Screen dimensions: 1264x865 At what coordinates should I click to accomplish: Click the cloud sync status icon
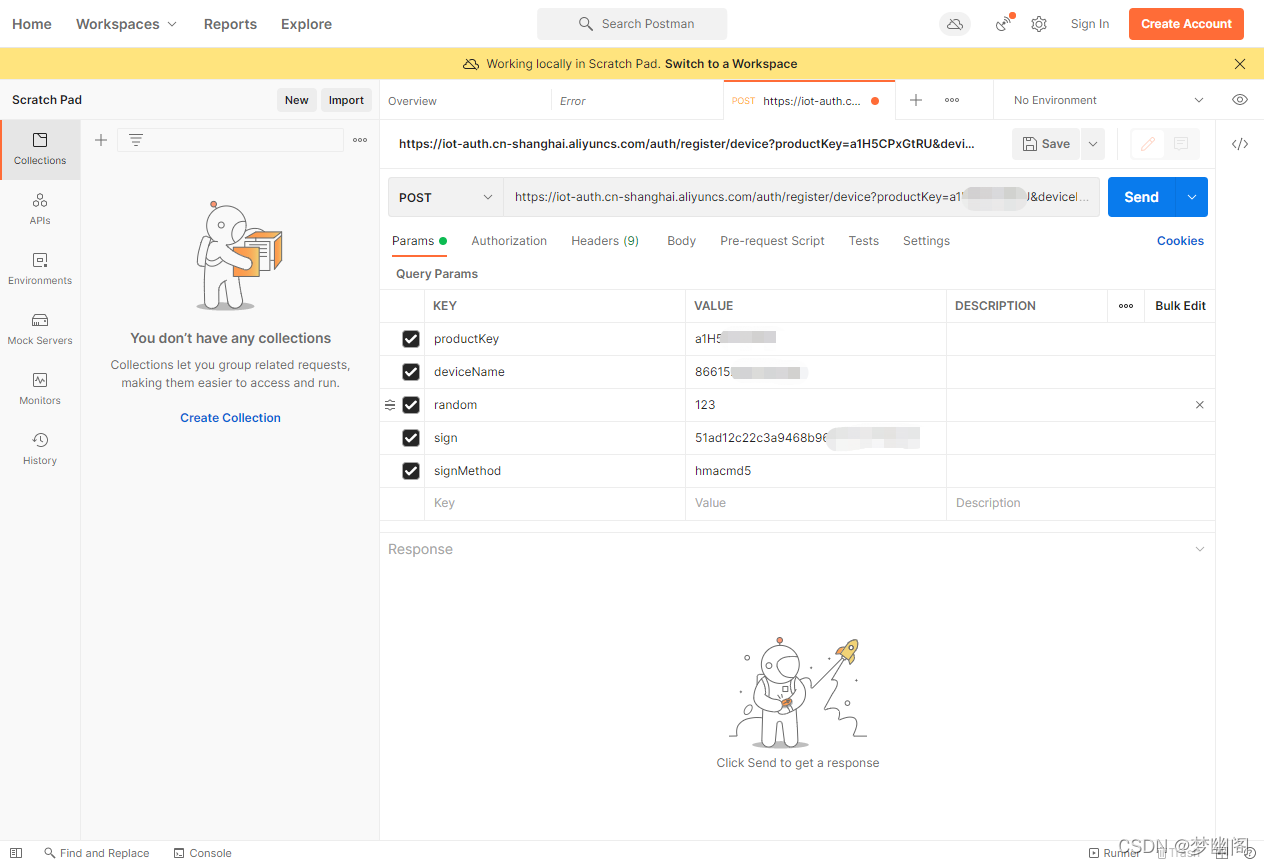pos(955,24)
